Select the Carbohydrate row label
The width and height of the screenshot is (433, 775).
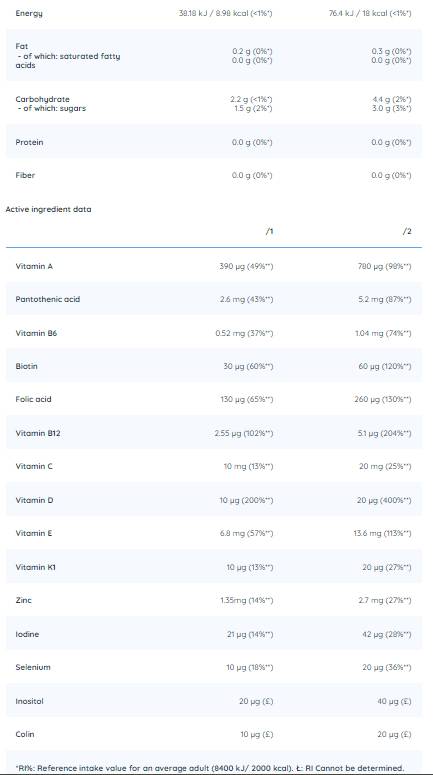coord(43,99)
